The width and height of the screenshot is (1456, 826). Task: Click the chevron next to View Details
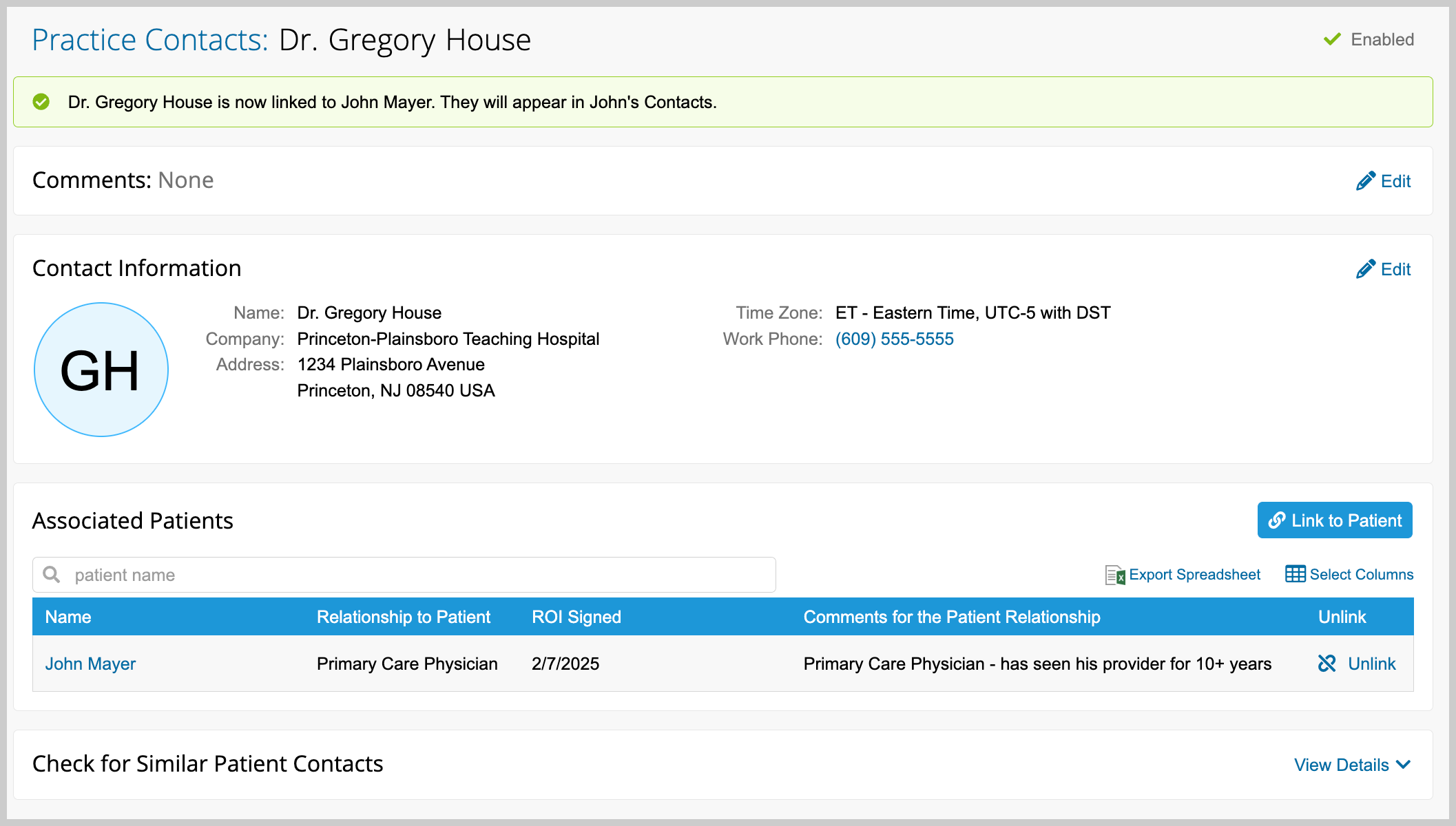click(1404, 765)
